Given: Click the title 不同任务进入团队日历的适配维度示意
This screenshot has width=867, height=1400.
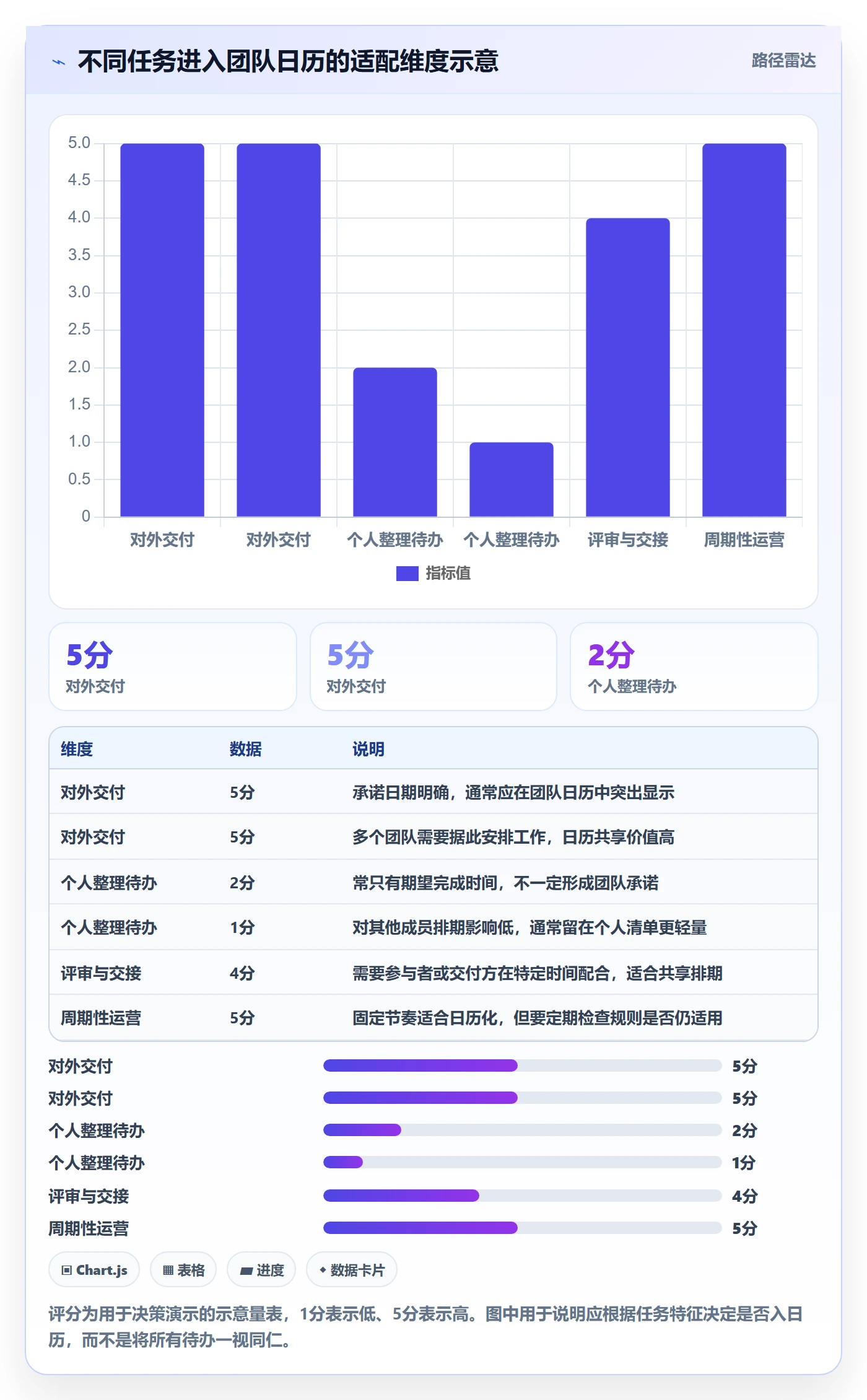Looking at the screenshot, I should point(288,61).
